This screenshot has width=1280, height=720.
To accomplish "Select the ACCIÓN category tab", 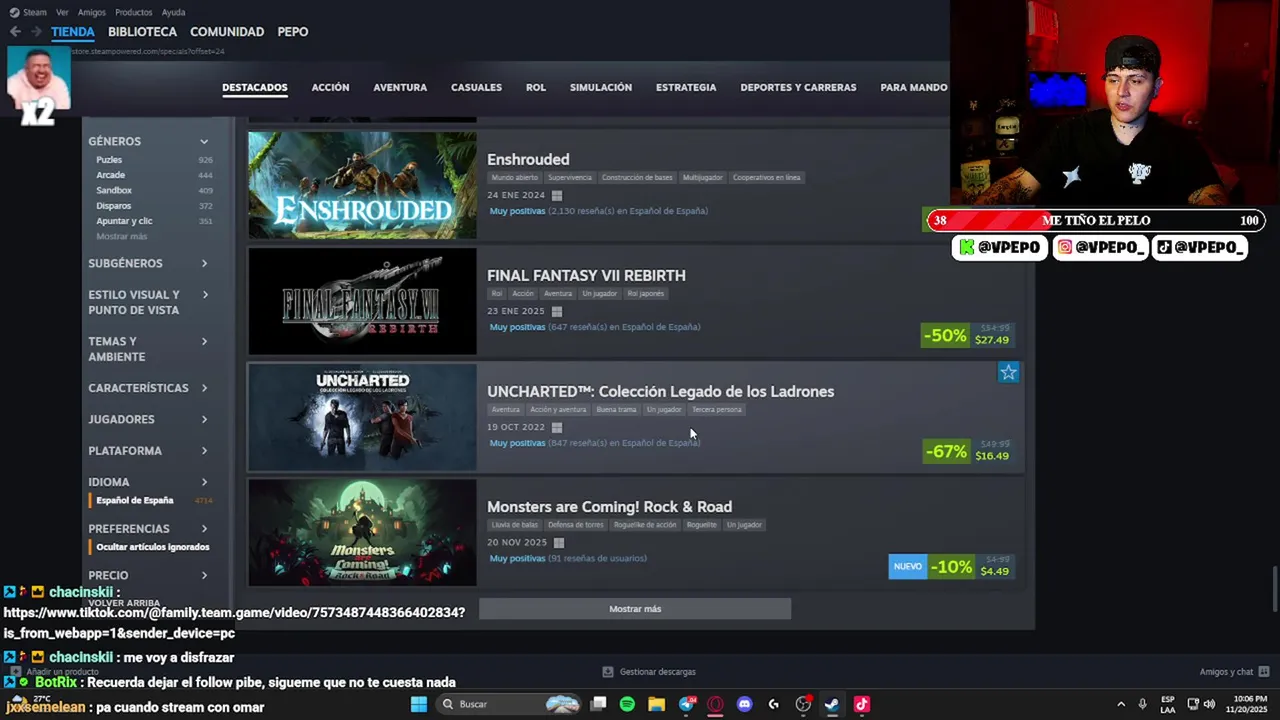I will point(330,88).
